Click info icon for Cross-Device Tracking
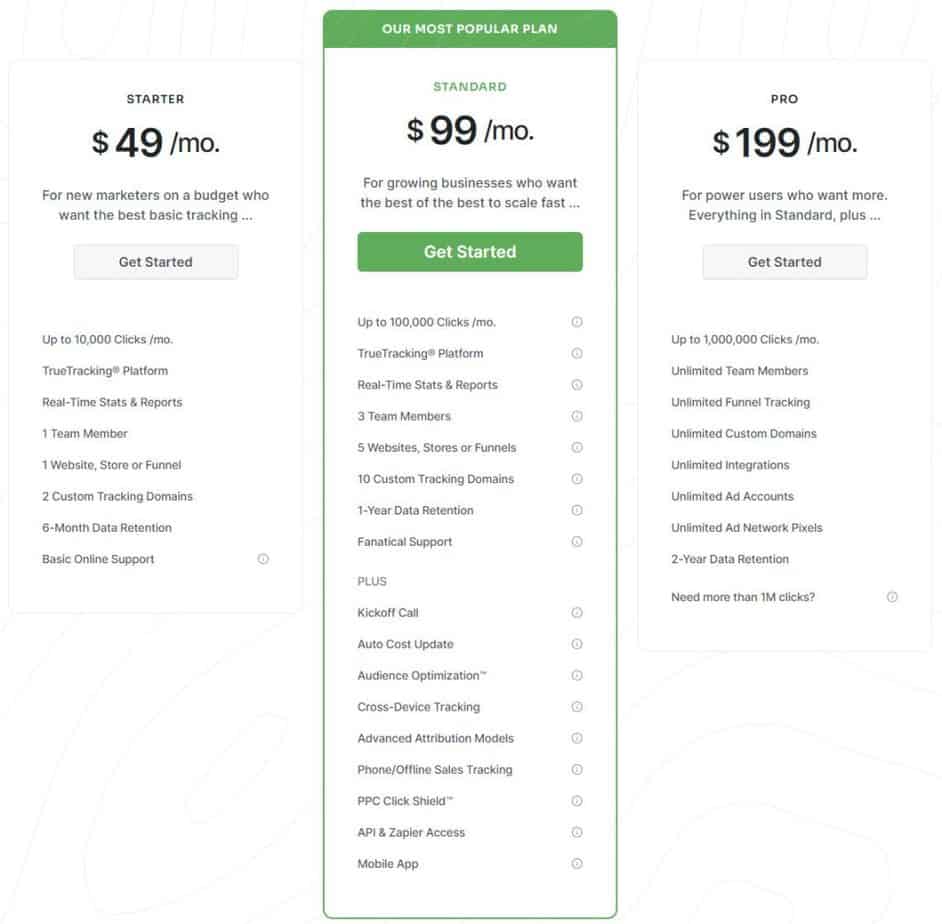 coord(577,707)
